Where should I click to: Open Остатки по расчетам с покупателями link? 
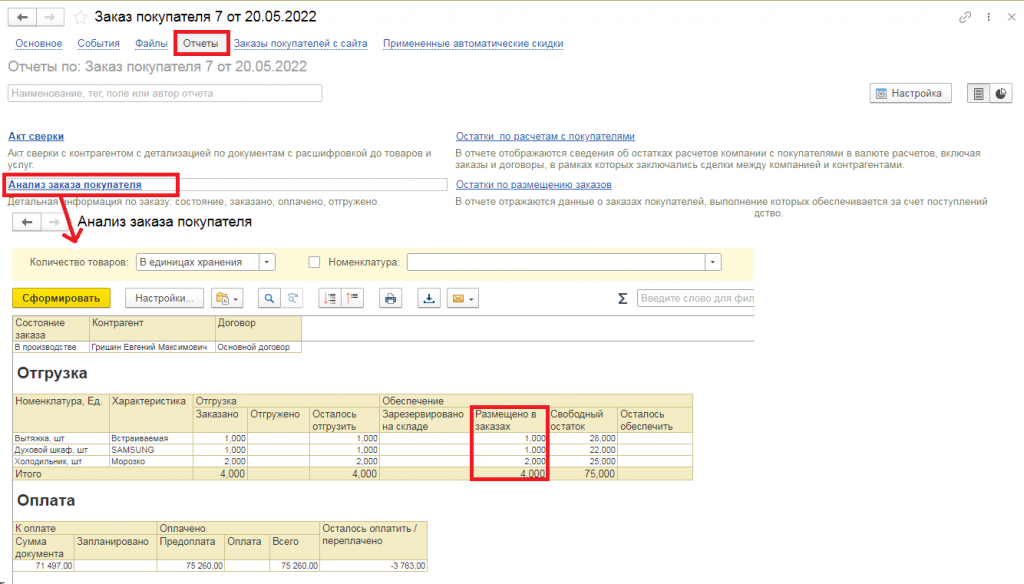(x=545, y=137)
